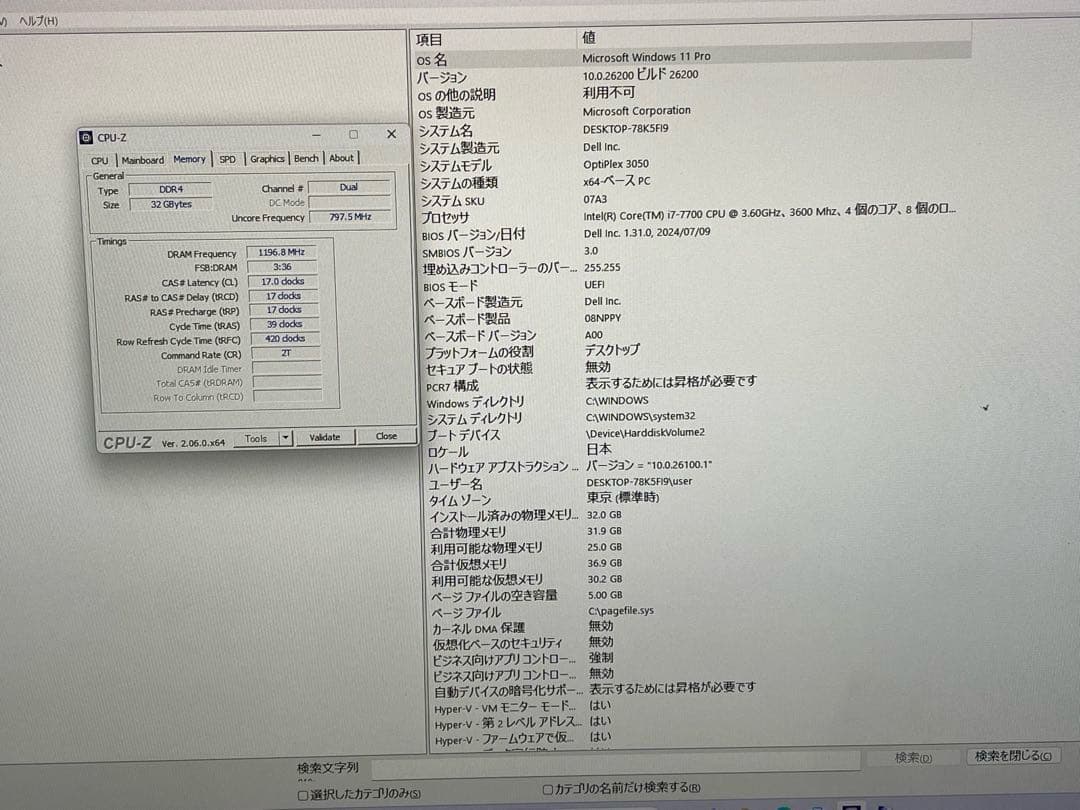Open the ヘルプ(H) menu
Screen dimensions: 1080x810
(x=37, y=19)
